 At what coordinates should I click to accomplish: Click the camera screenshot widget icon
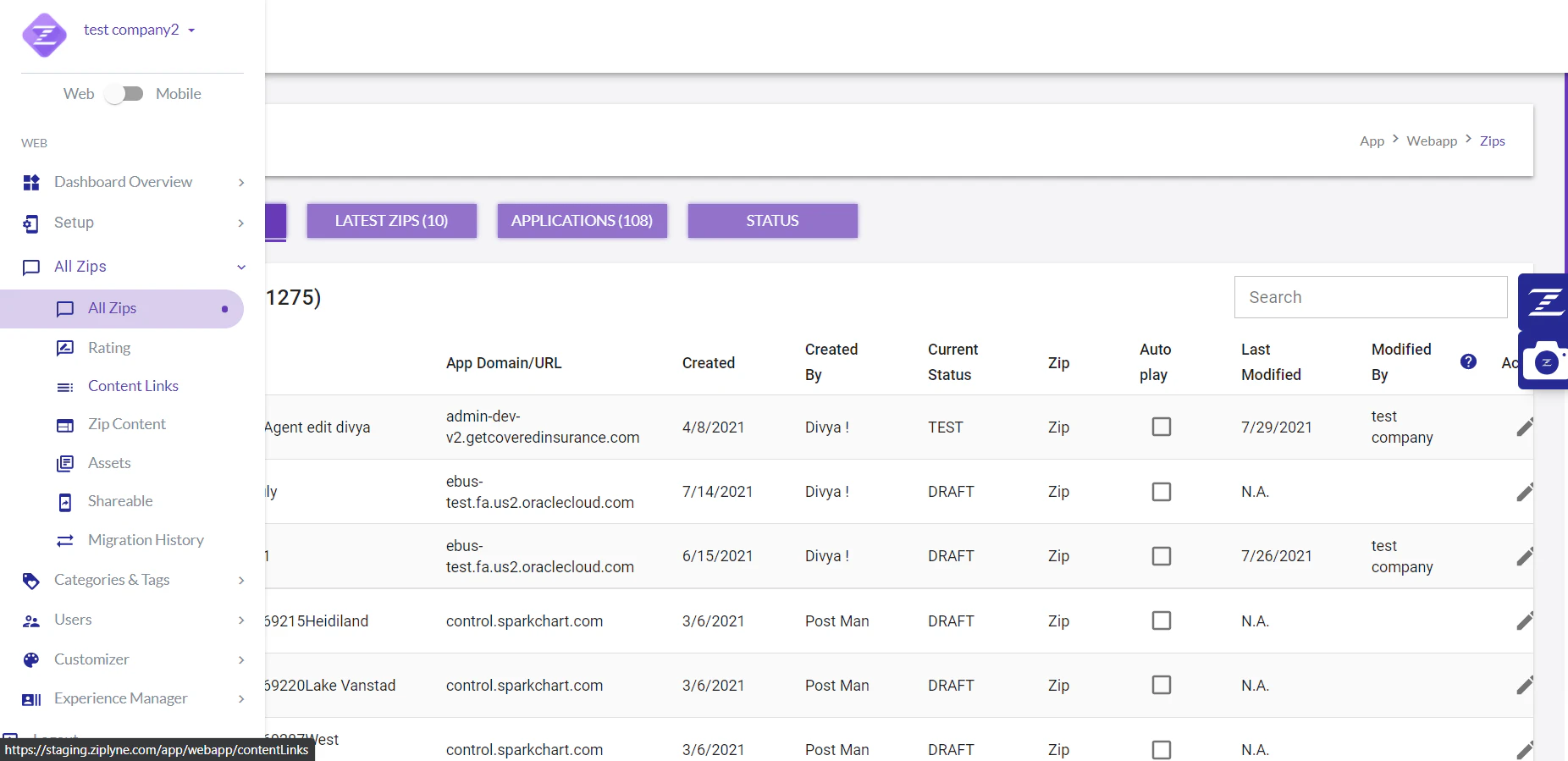1546,361
